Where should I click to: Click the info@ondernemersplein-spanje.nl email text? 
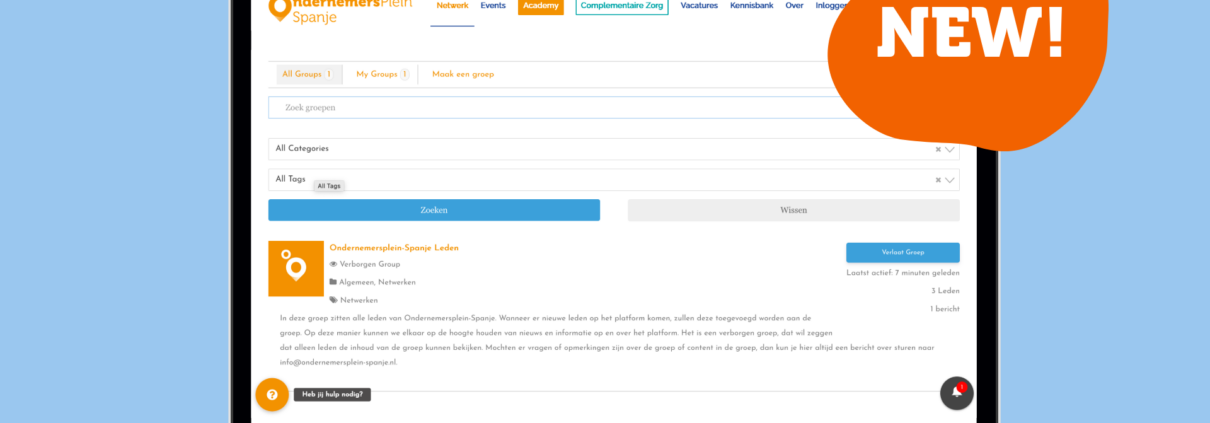338,362
